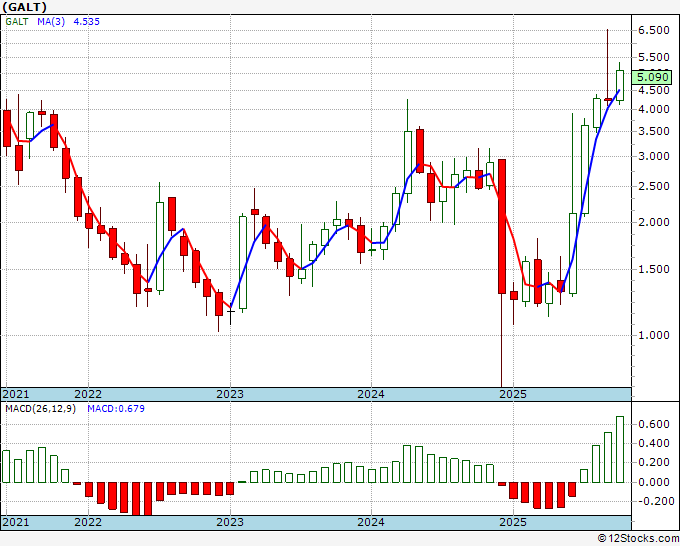Click the 4.000 price axis label

(x=654, y=109)
